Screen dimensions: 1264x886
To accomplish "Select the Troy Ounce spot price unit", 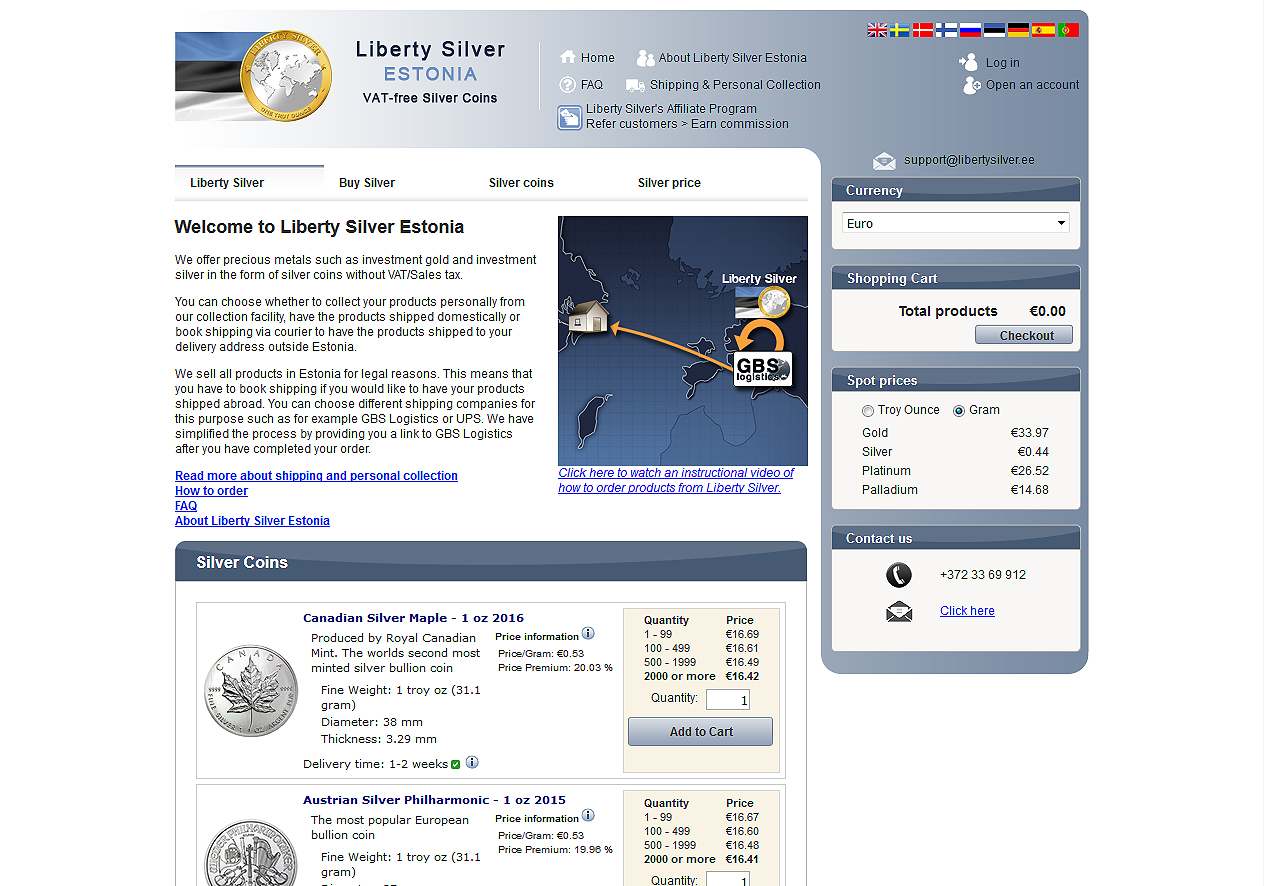I will (868, 411).
